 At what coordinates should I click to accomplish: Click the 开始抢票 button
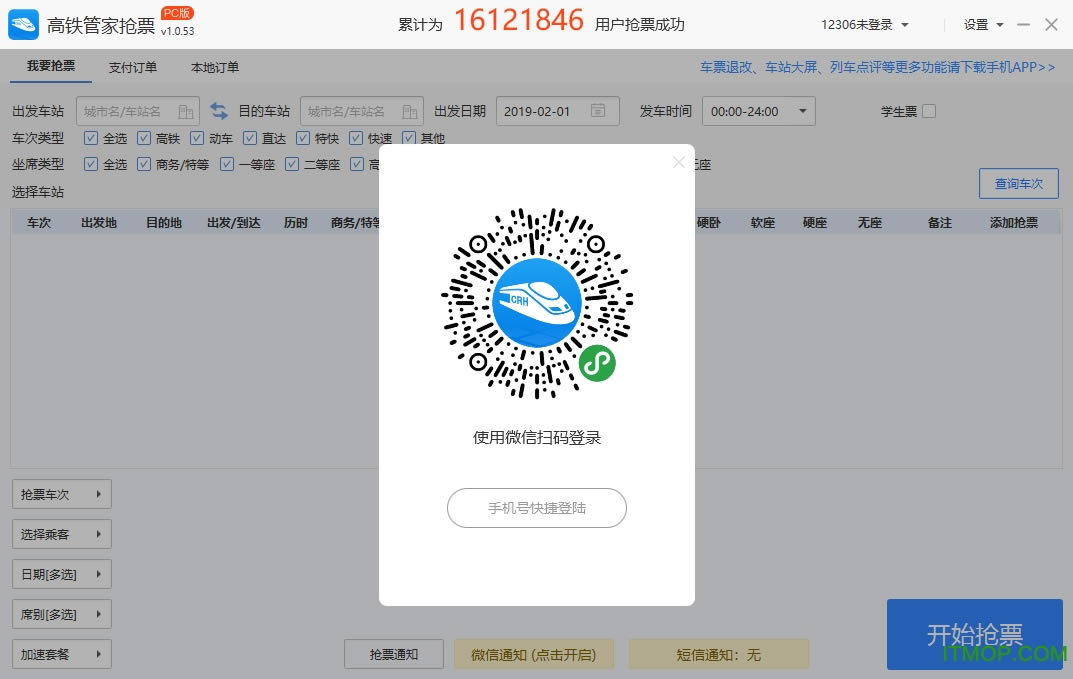coord(974,635)
